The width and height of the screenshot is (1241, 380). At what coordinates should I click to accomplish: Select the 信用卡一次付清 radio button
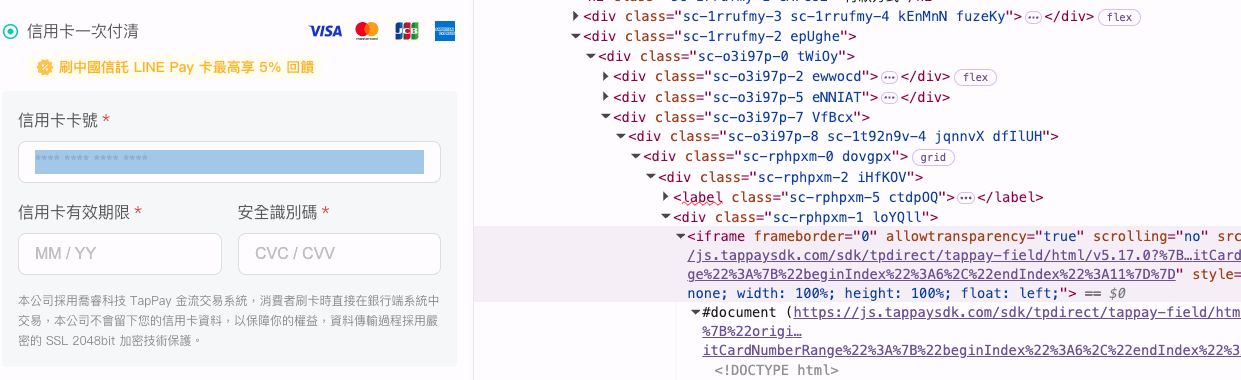click(11, 32)
